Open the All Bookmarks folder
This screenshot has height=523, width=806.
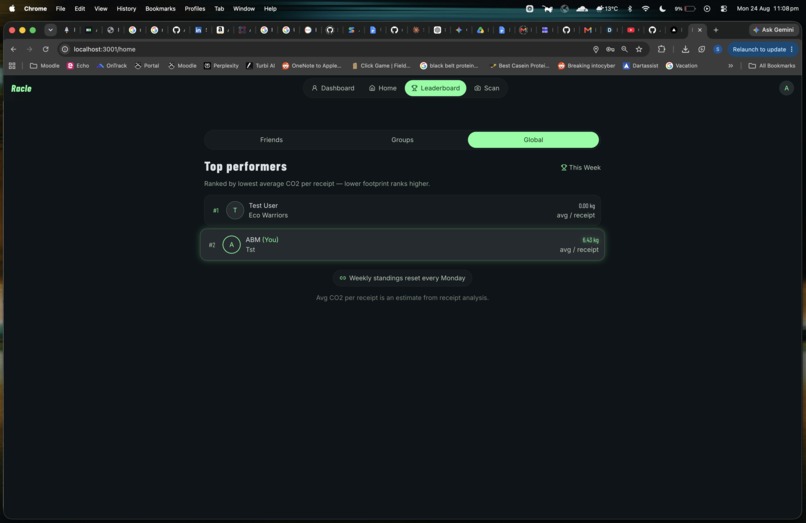click(772, 66)
